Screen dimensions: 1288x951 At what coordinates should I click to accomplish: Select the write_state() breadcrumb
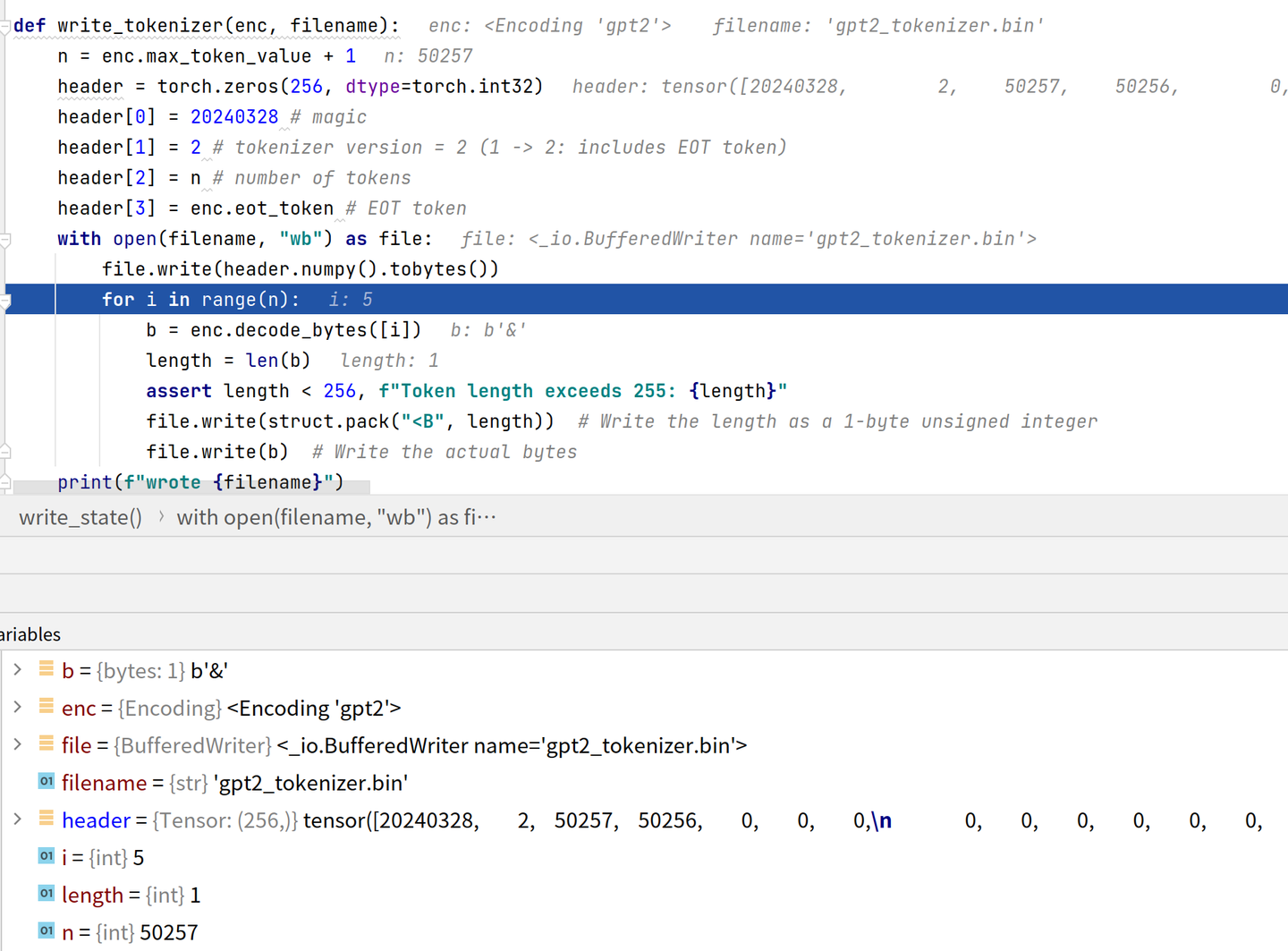pos(80,518)
